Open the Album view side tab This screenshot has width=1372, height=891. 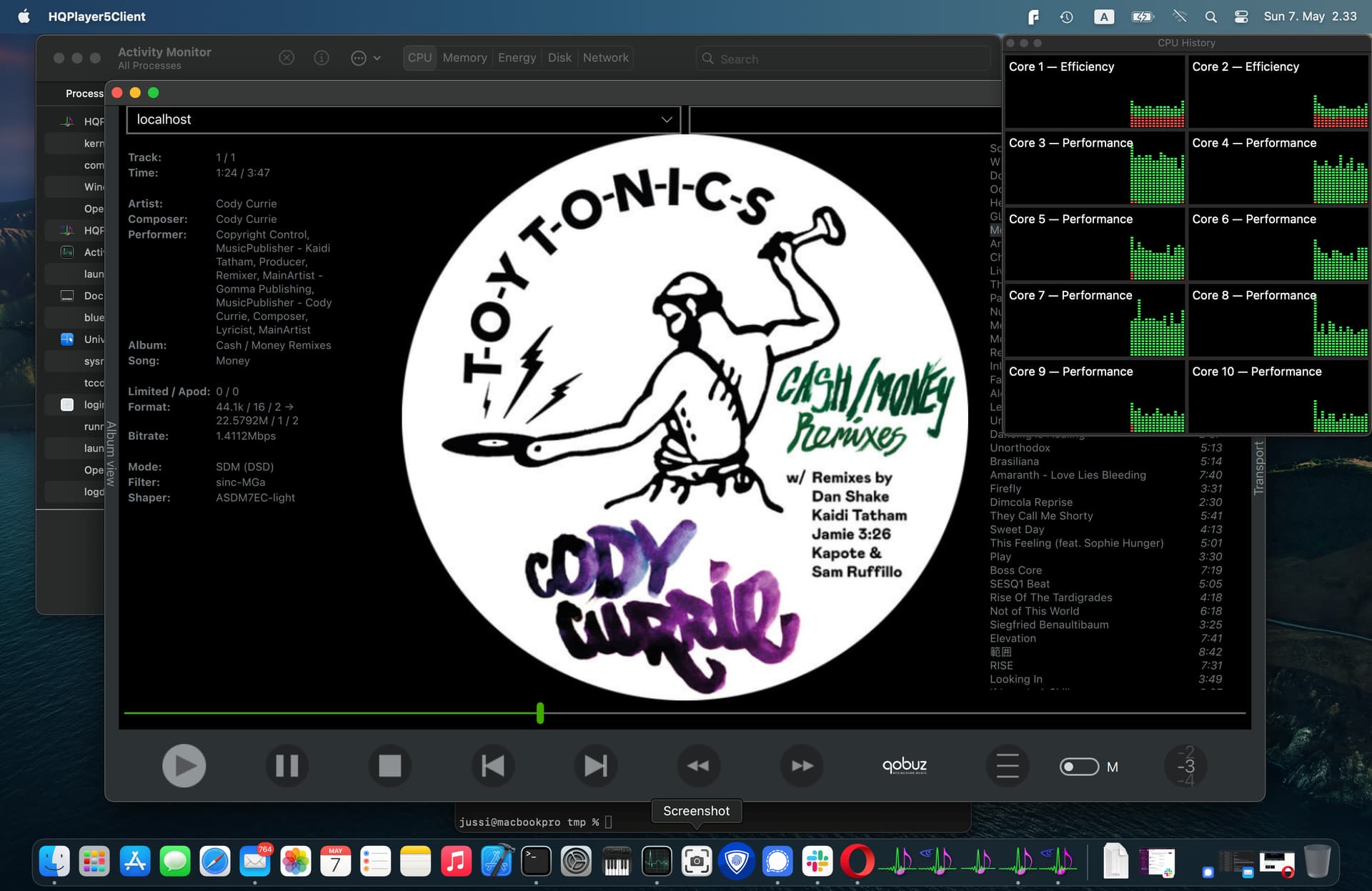click(111, 454)
